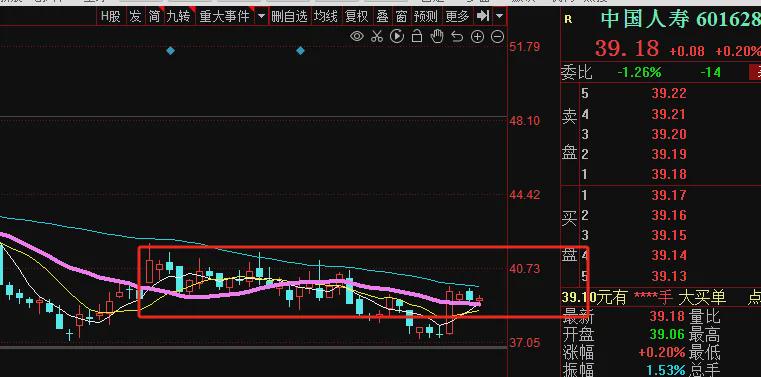Open the 预测 forecast option
Image resolution: width=761 pixels, height=377 pixels.
426,16
